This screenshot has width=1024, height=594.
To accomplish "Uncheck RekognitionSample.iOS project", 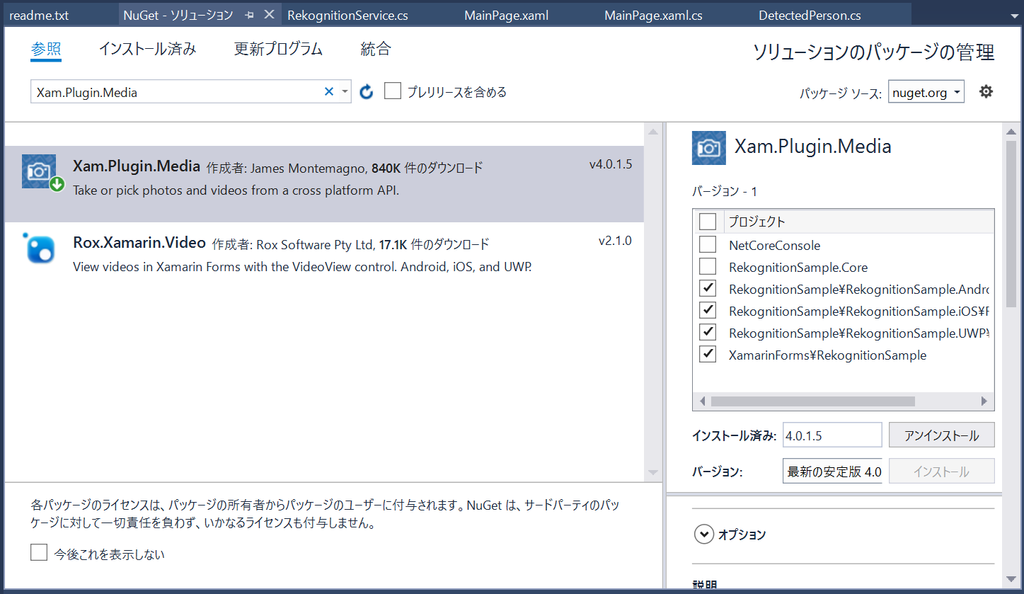I will click(x=707, y=310).
